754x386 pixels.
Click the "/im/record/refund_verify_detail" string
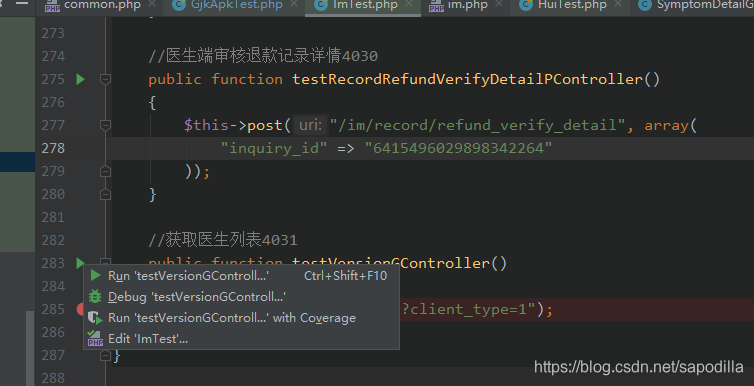478,125
